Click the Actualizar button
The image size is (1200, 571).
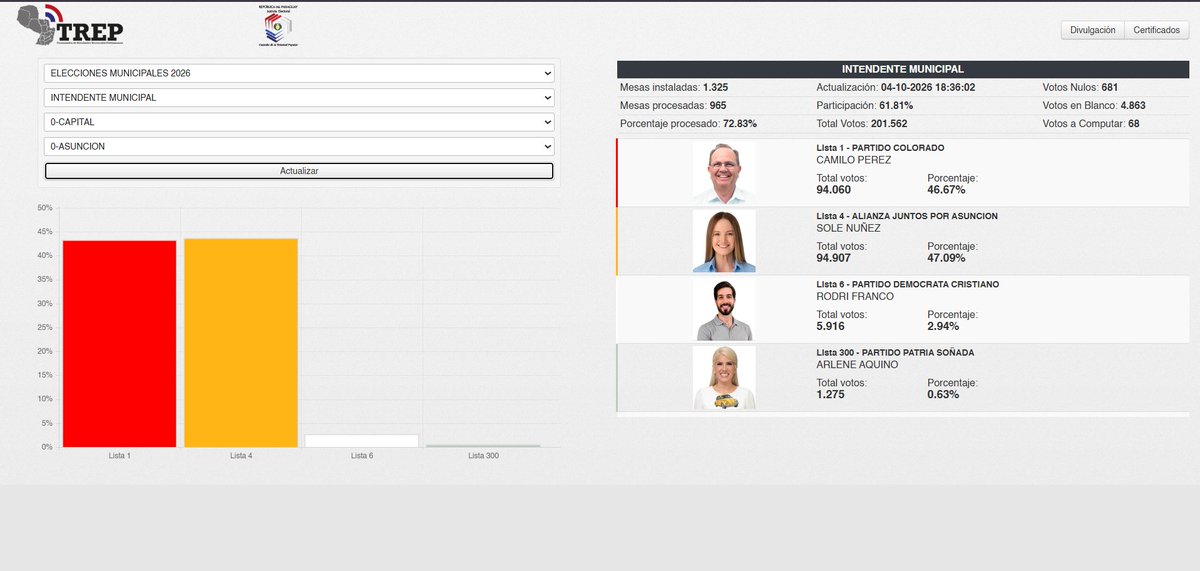(299, 171)
